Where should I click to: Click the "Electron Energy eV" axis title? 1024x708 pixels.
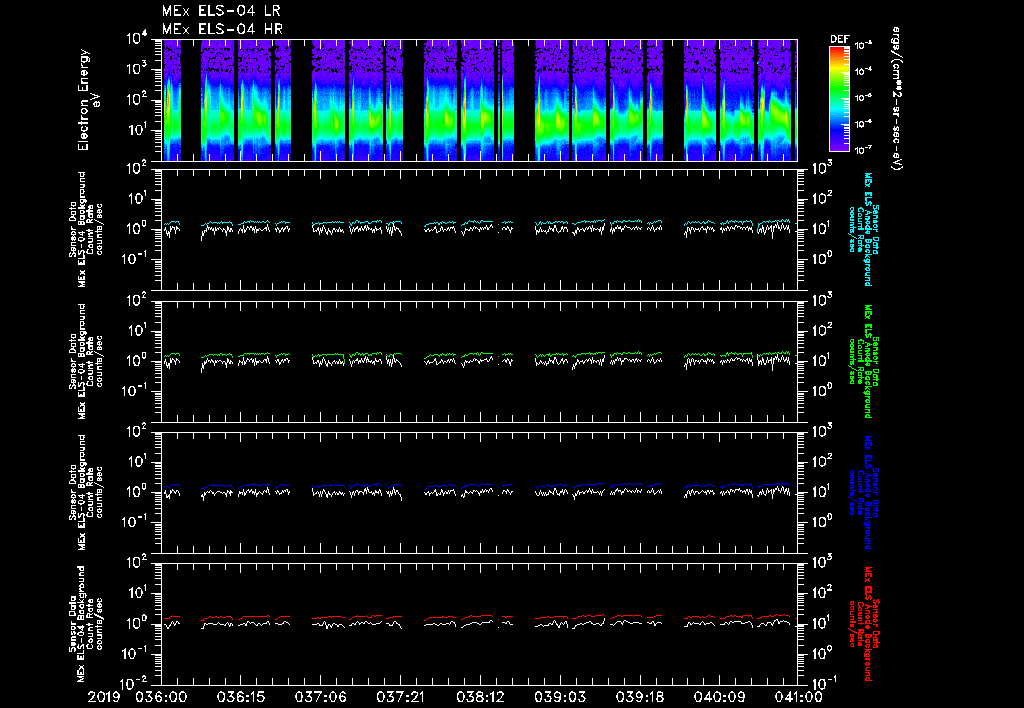click(x=88, y=100)
